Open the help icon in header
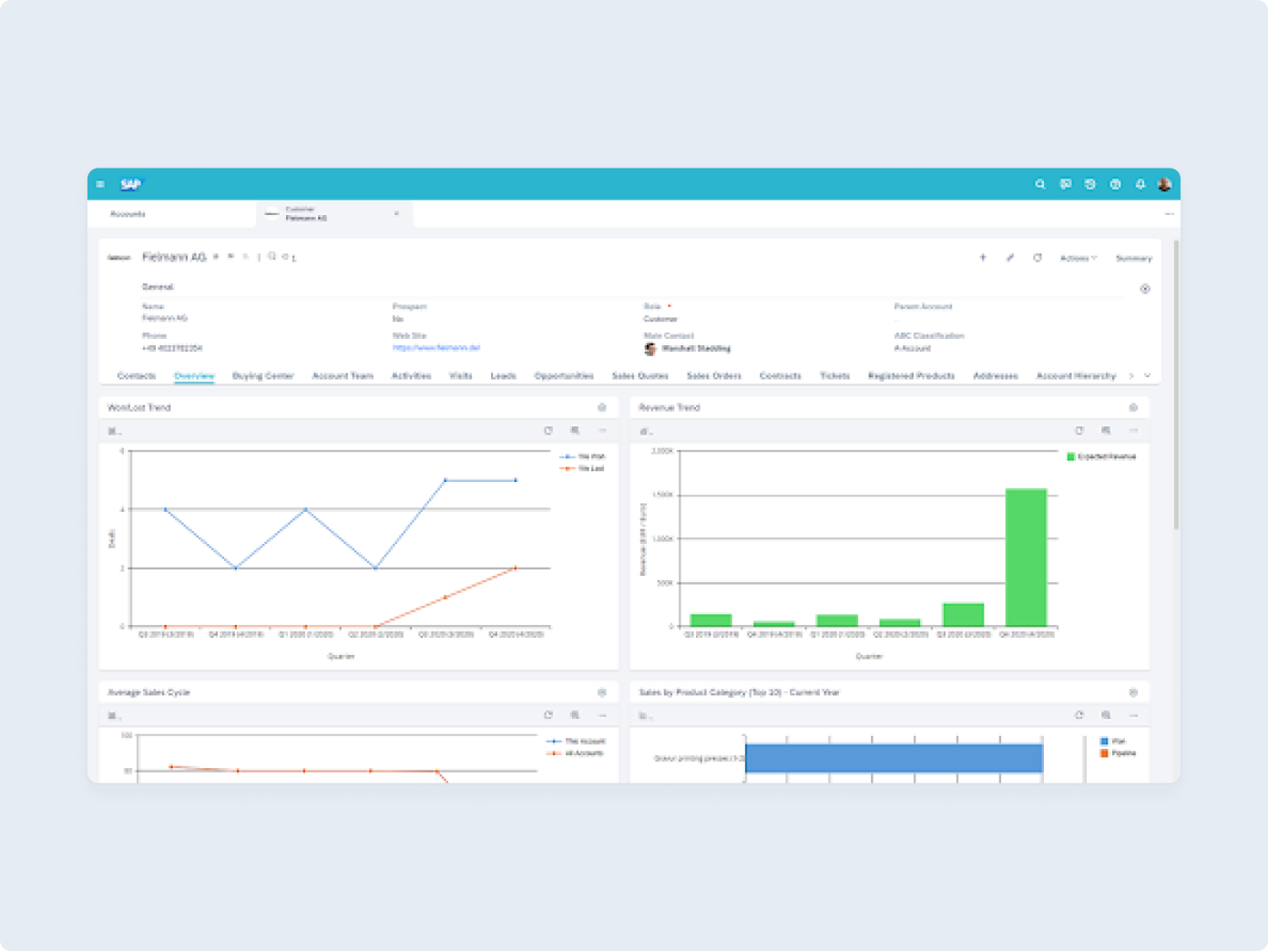The width and height of the screenshot is (1268, 952). point(1115,184)
